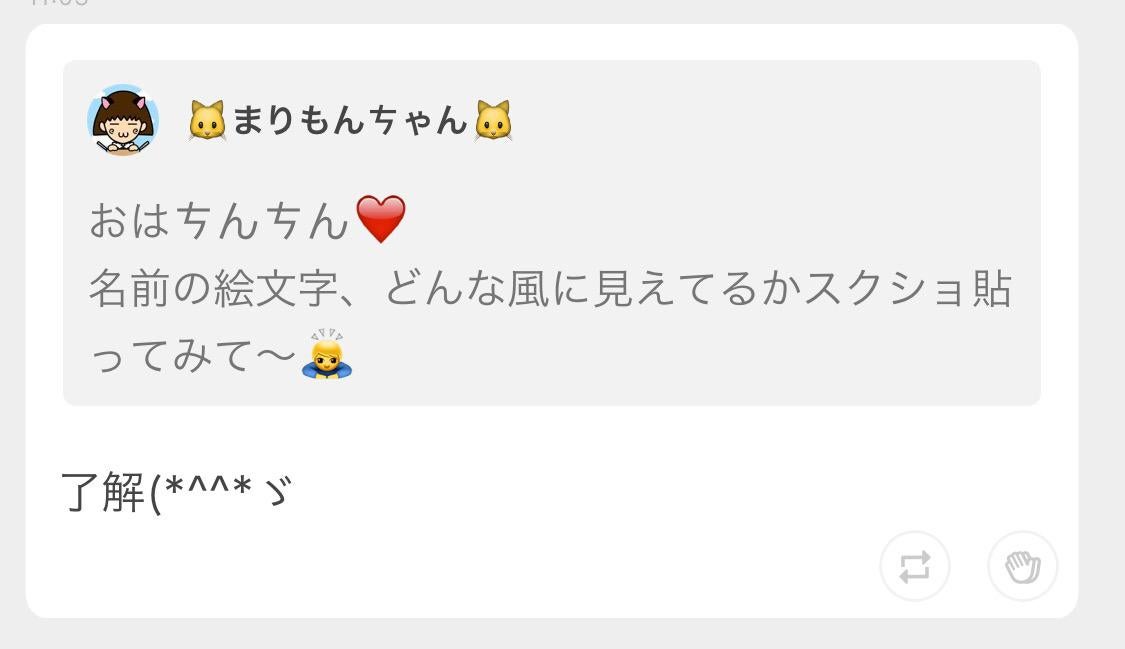Click the cat emoji after まりもんちゃん
The height and width of the screenshot is (649, 1125).
point(494,120)
